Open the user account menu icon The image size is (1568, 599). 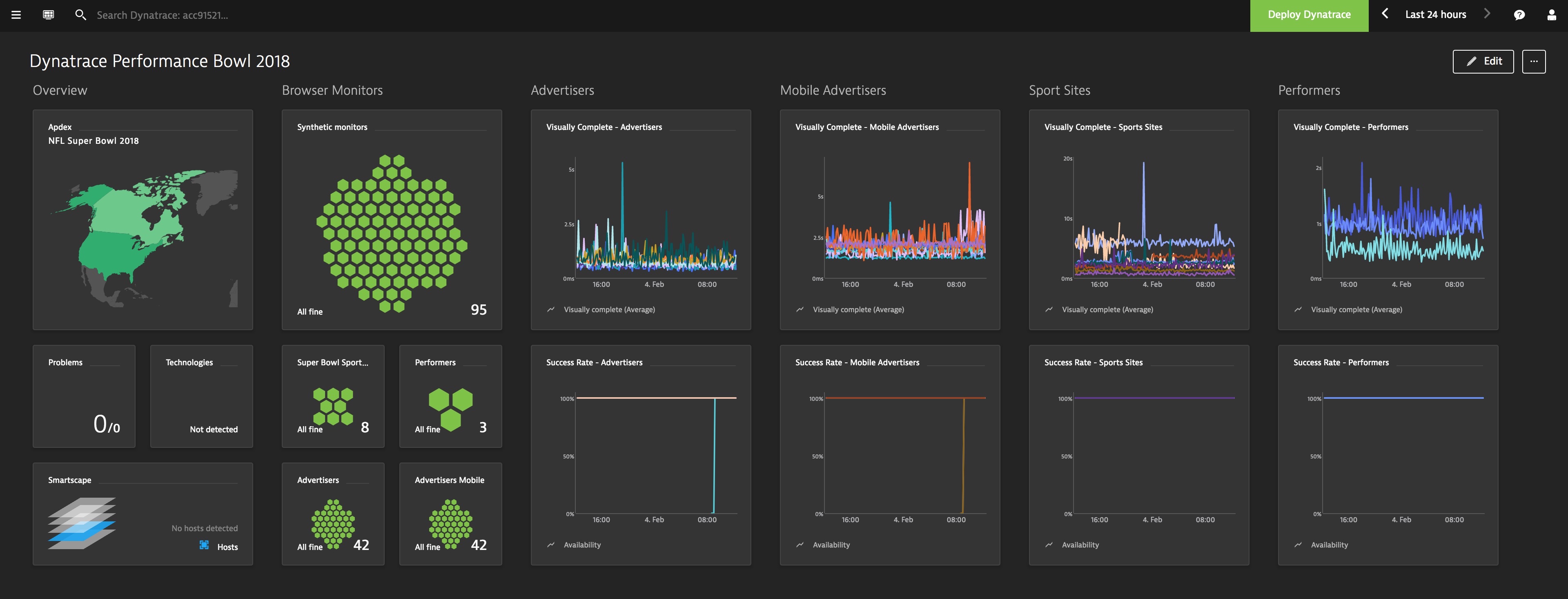pyautogui.click(x=1552, y=15)
